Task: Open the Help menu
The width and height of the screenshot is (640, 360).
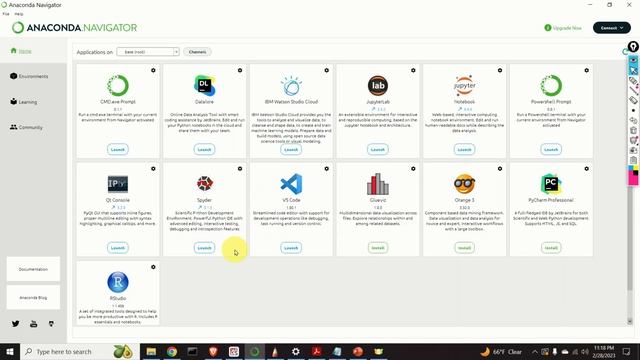Action: 19,14
